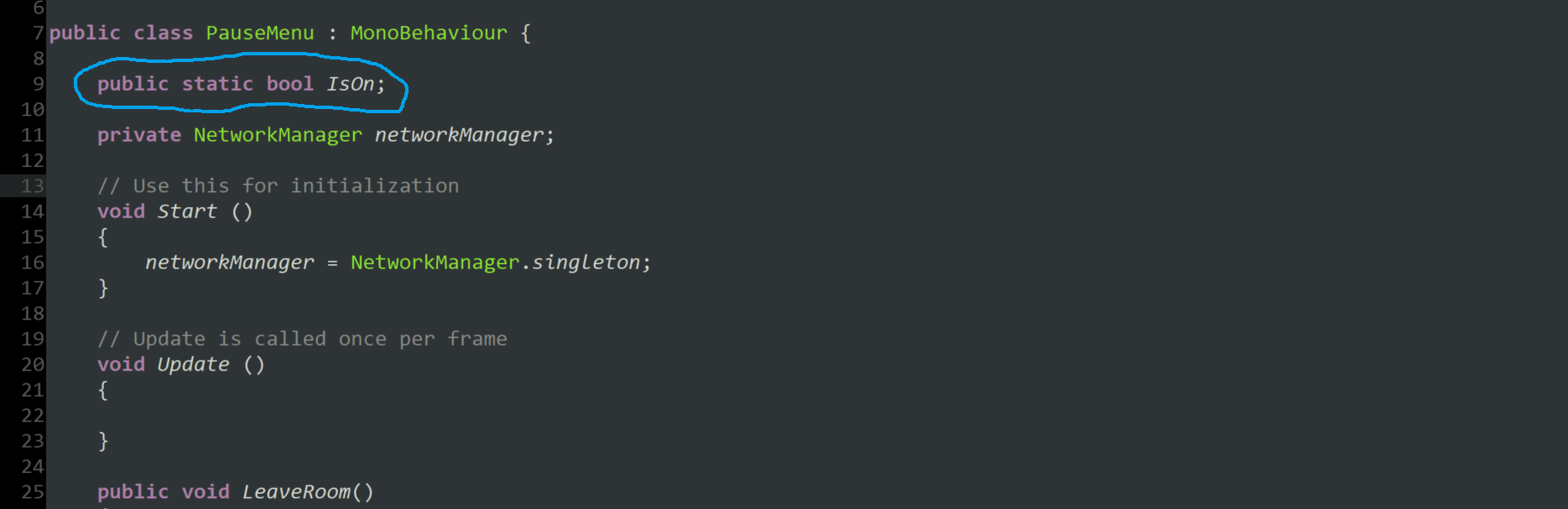
Task: Click the Update method name
Action: 193,365
